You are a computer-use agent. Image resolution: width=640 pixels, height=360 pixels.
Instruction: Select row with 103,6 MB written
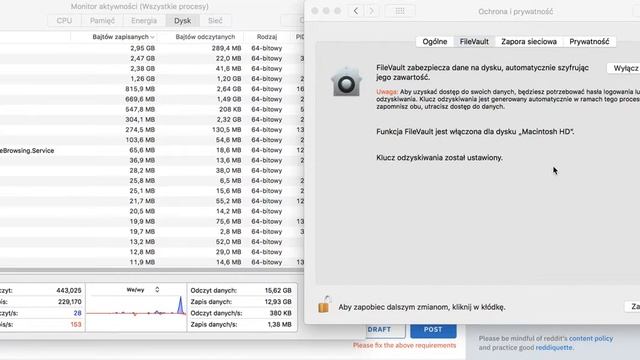click(152, 140)
